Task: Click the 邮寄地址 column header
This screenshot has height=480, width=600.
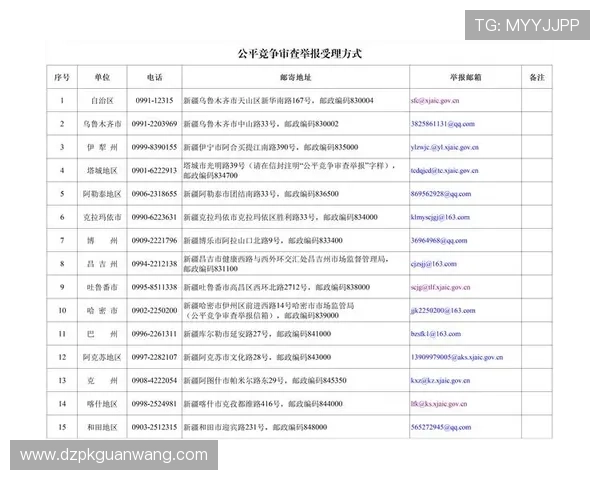Action: click(x=295, y=77)
